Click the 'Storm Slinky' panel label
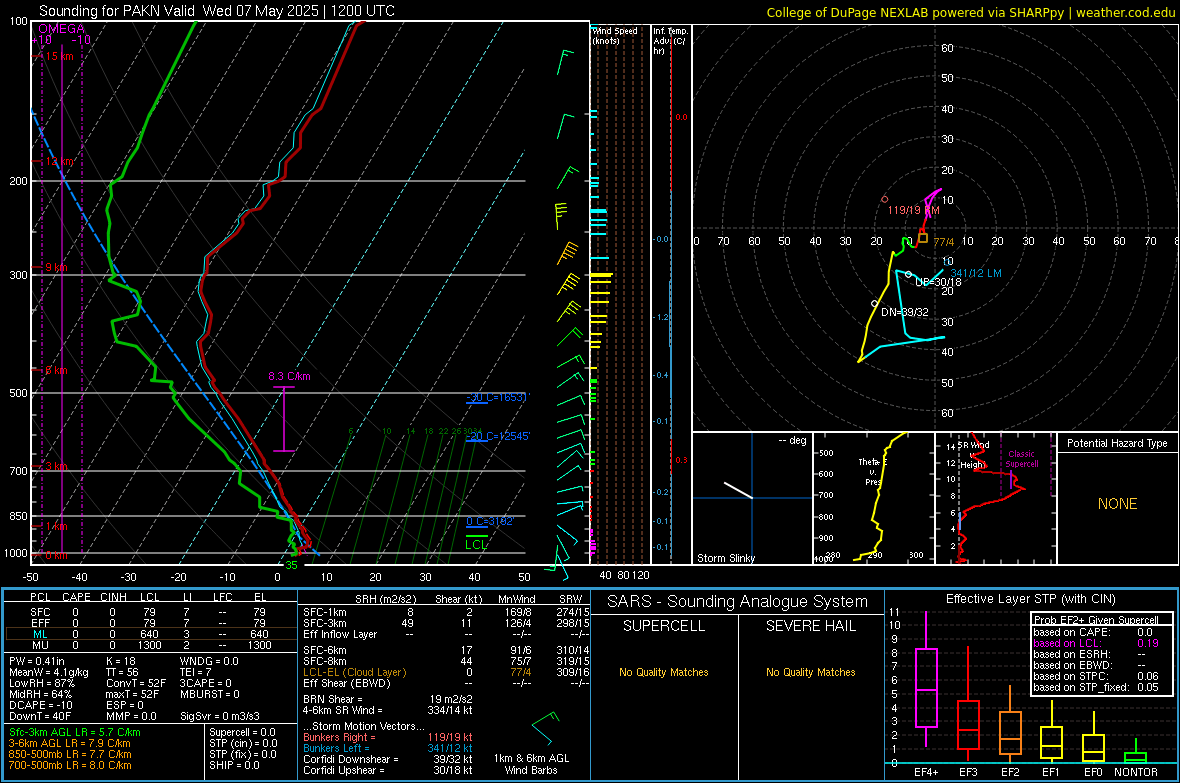 tap(725, 558)
